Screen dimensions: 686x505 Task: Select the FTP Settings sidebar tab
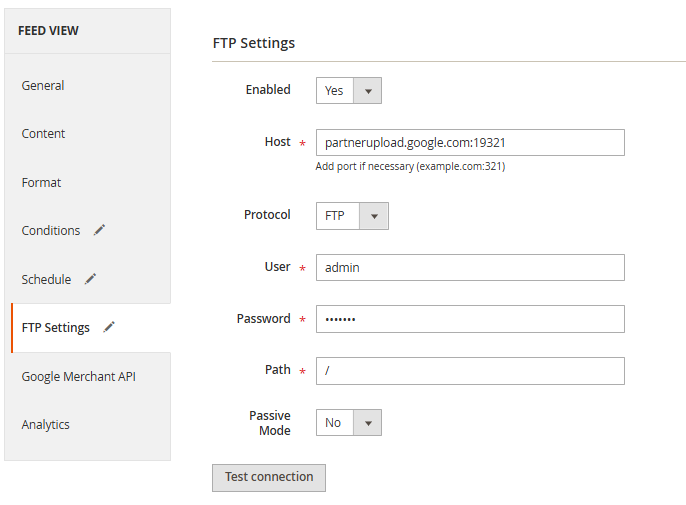(x=56, y=328)
